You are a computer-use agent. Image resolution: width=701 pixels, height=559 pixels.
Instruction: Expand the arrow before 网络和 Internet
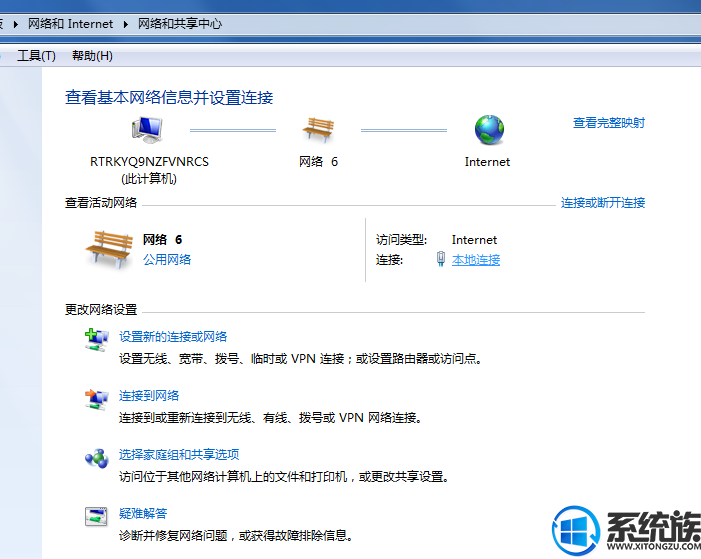[x=16, y=24]
